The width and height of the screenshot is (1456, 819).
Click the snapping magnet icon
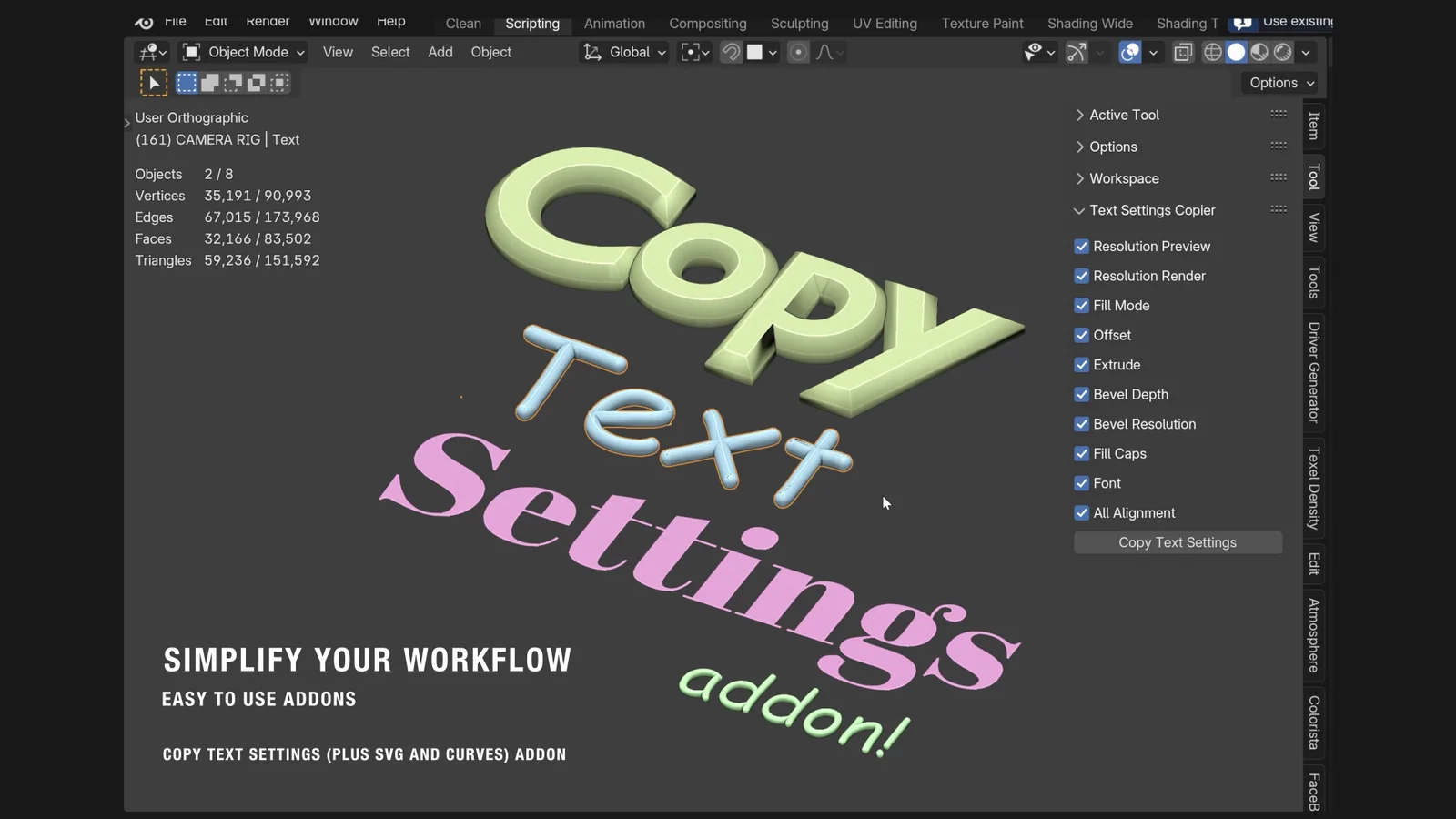(x=731, y=52)
